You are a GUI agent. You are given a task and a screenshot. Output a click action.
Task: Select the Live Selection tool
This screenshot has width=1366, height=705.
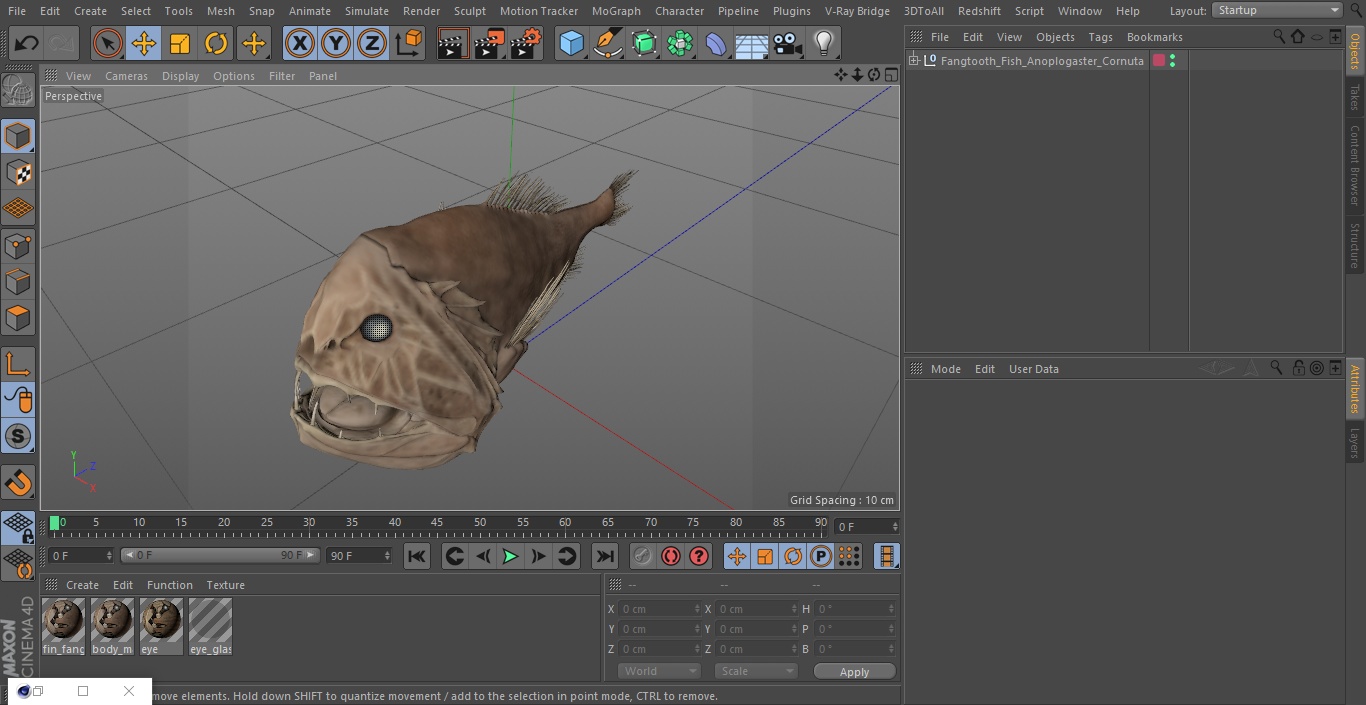(x=107, y=43)
